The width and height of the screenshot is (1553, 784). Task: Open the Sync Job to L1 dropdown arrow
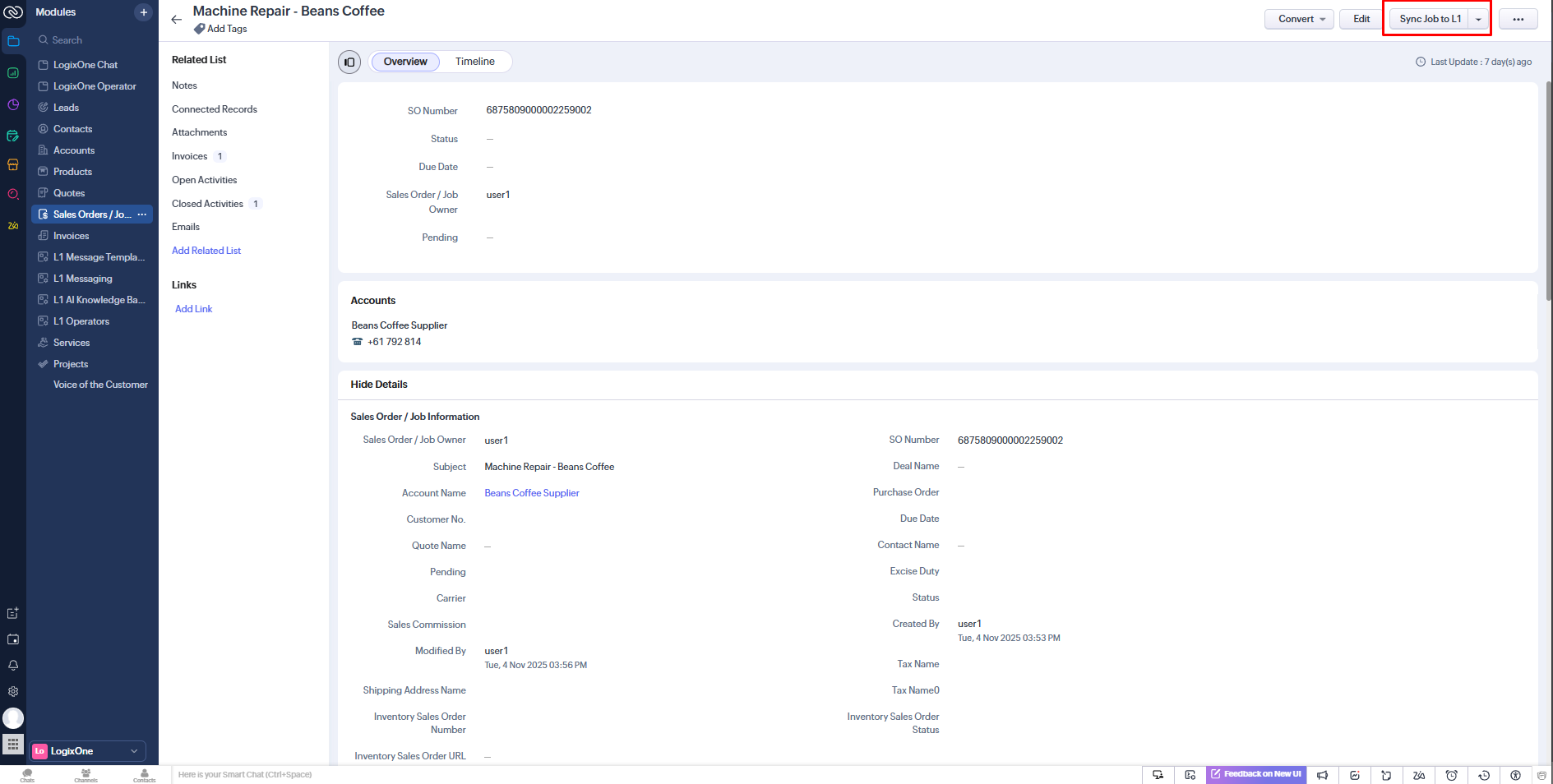coord(1479,20)
